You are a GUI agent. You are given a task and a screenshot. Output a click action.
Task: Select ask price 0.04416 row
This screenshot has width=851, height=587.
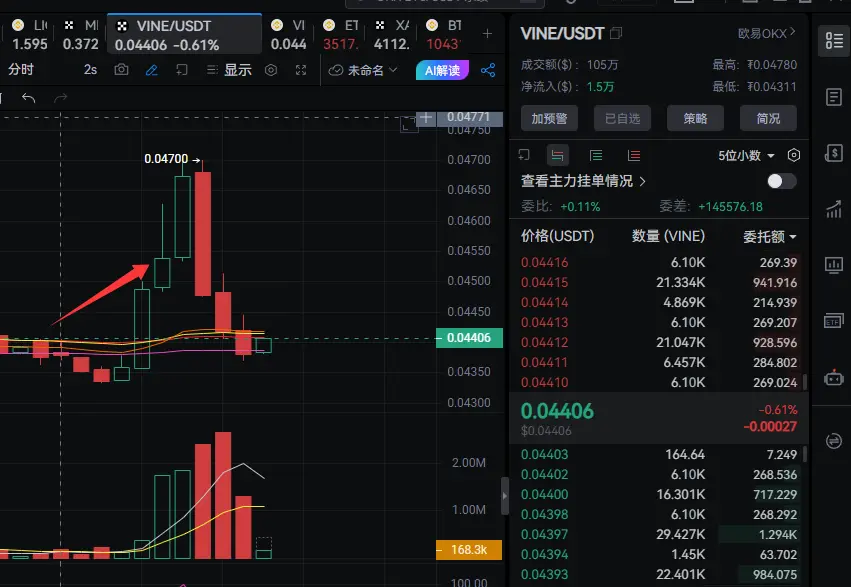pos(659,263)
